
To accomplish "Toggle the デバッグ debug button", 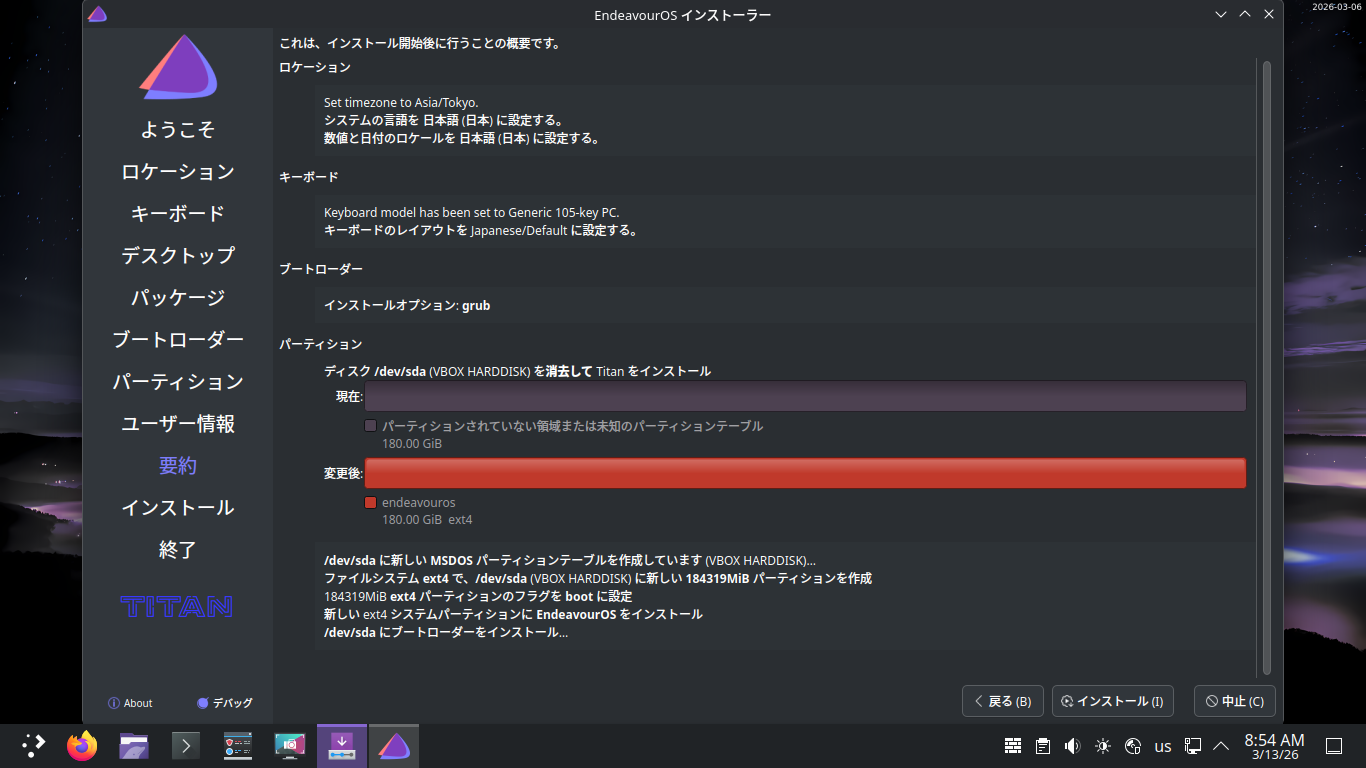I will [x=225, y=703].
